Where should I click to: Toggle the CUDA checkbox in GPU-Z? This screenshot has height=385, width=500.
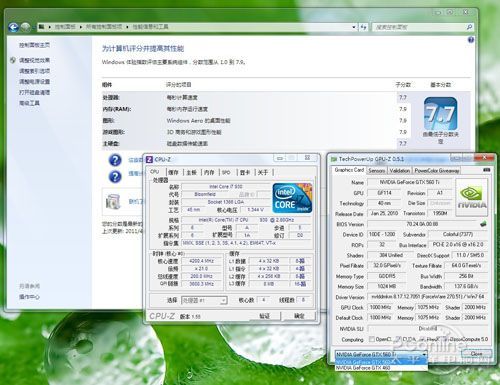pos(399,339)
